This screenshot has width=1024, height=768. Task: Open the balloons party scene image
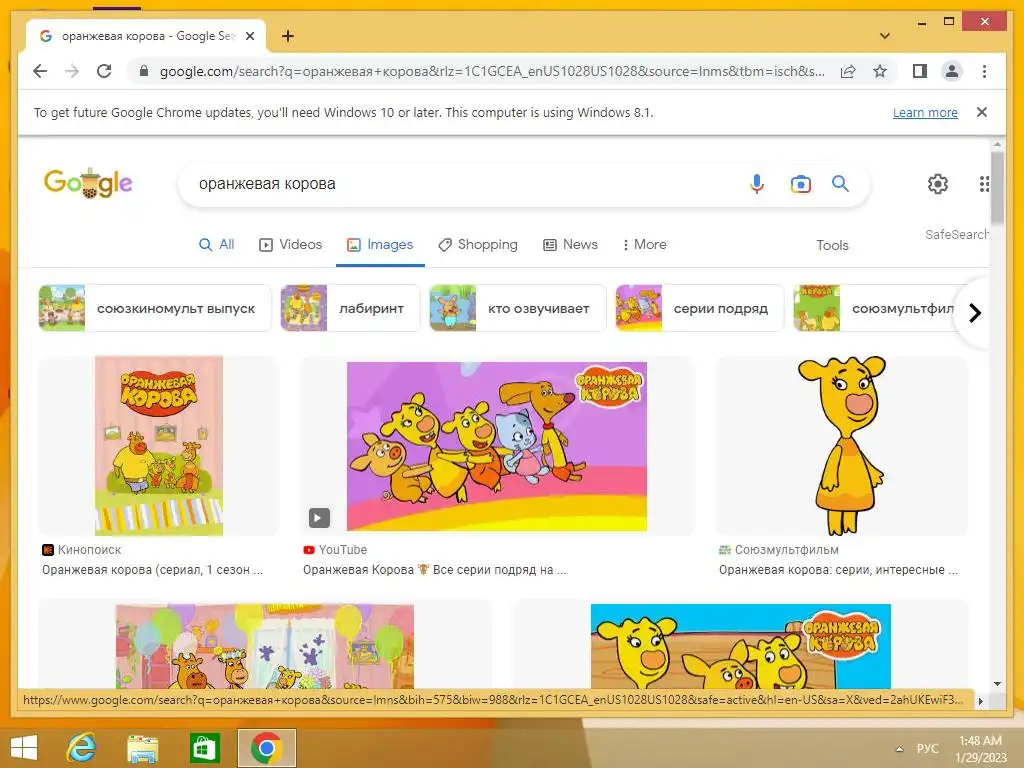(264, 646)
